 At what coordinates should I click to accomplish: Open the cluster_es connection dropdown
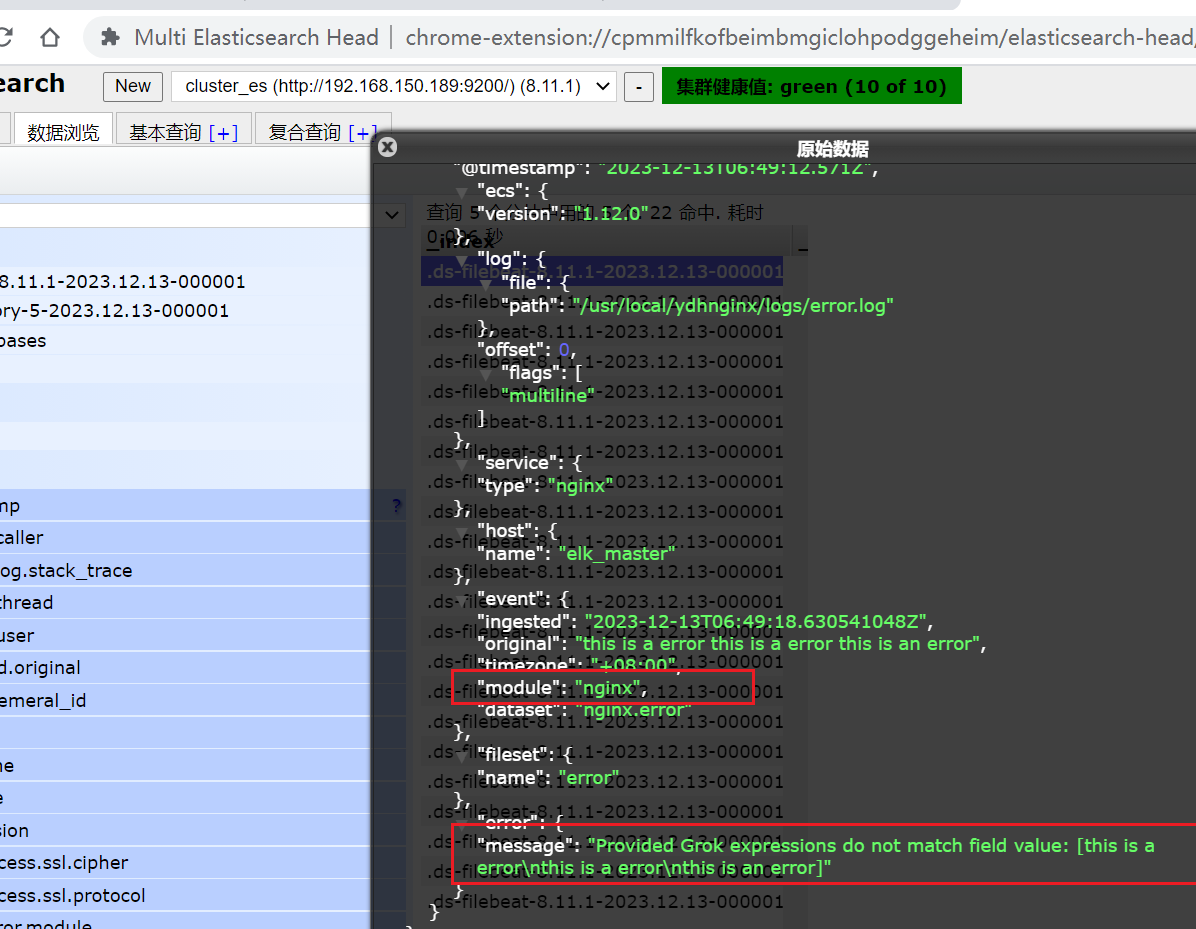coord(394,86)
